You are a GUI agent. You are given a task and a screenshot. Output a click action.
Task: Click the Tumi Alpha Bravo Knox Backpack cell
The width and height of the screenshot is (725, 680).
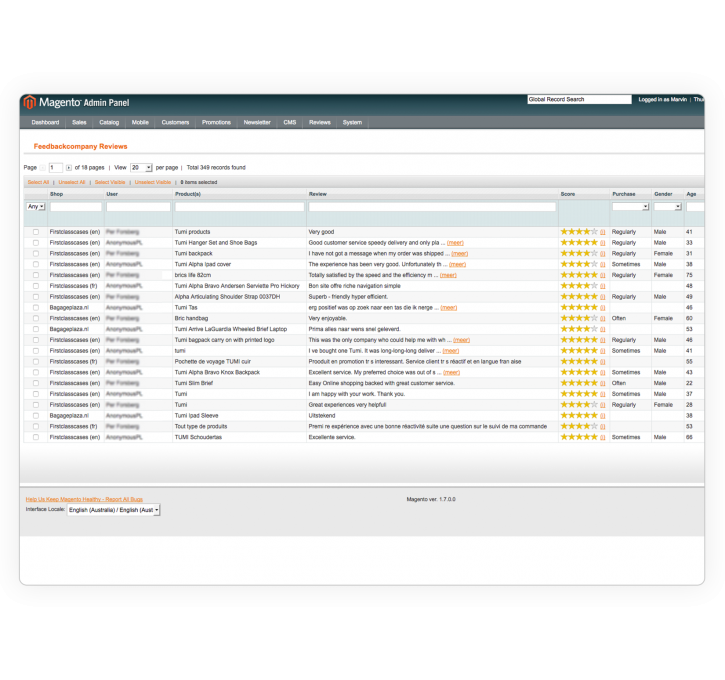click(217, 372)
